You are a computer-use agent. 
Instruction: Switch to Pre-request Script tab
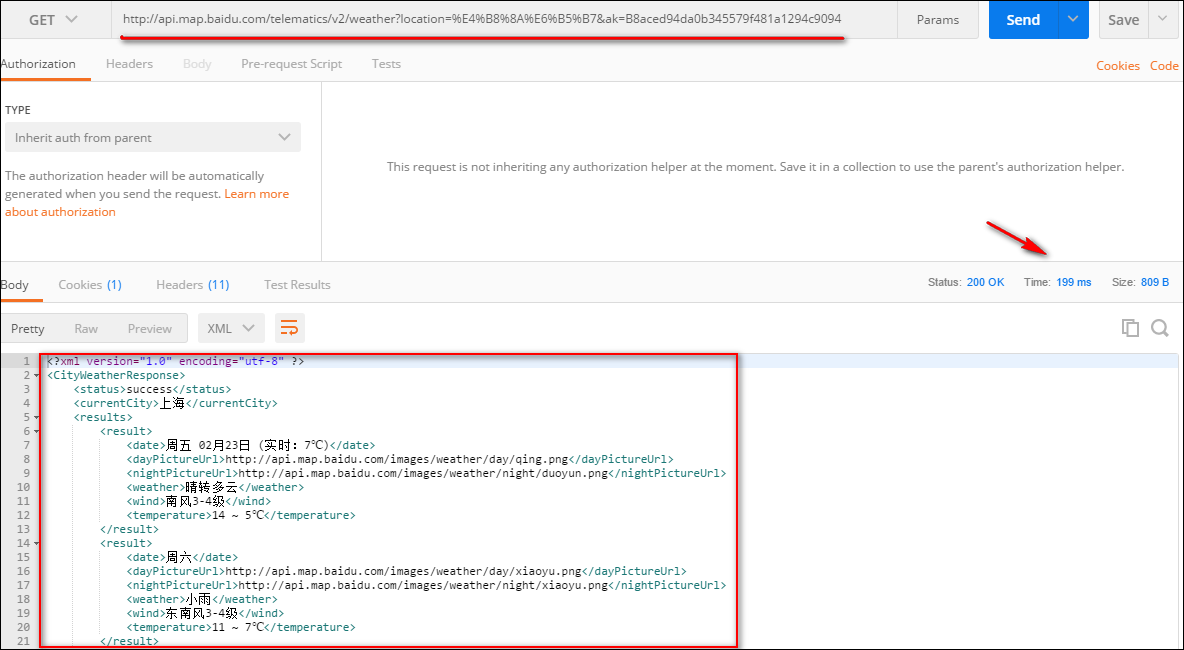point(291,64)
